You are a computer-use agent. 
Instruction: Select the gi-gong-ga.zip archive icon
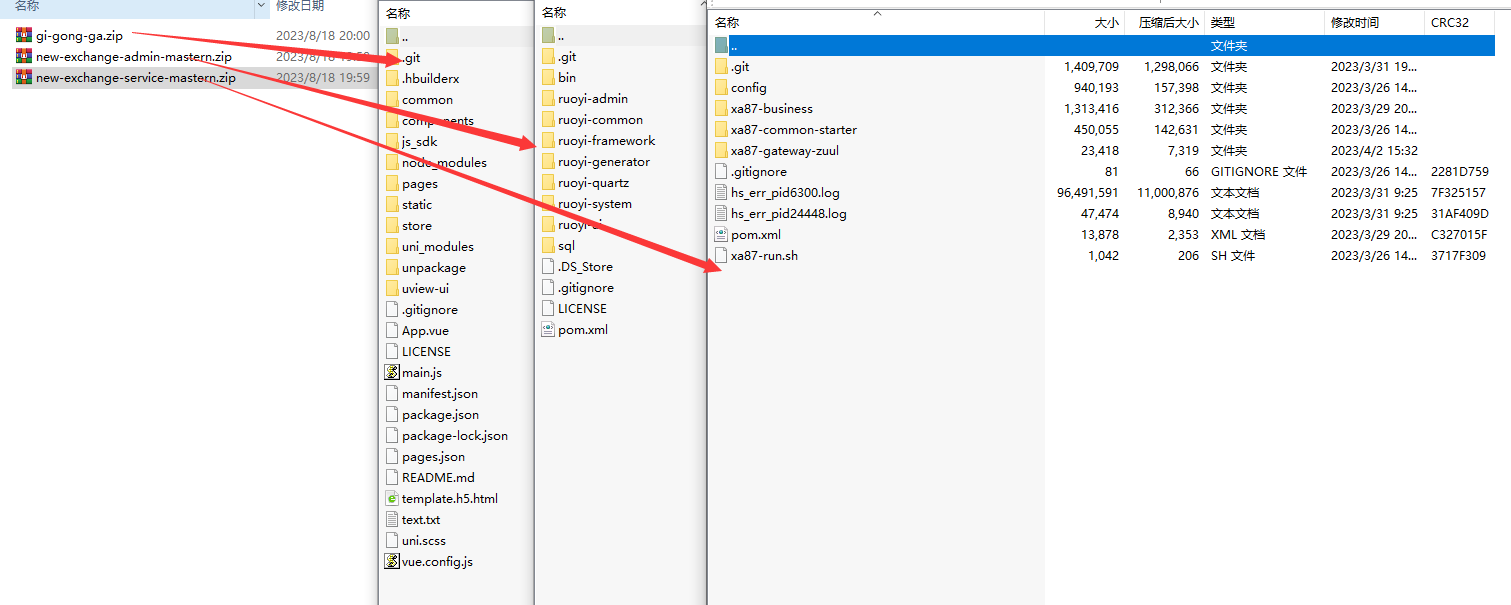coord(24,35)
